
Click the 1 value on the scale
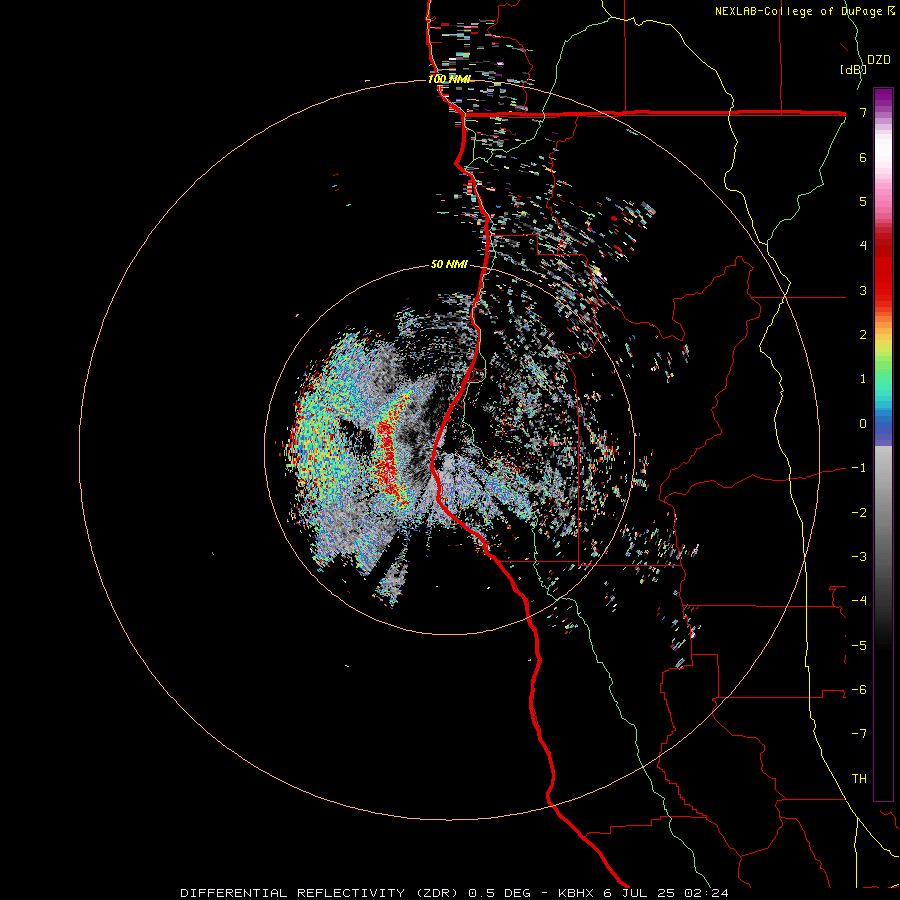point(863,379)
